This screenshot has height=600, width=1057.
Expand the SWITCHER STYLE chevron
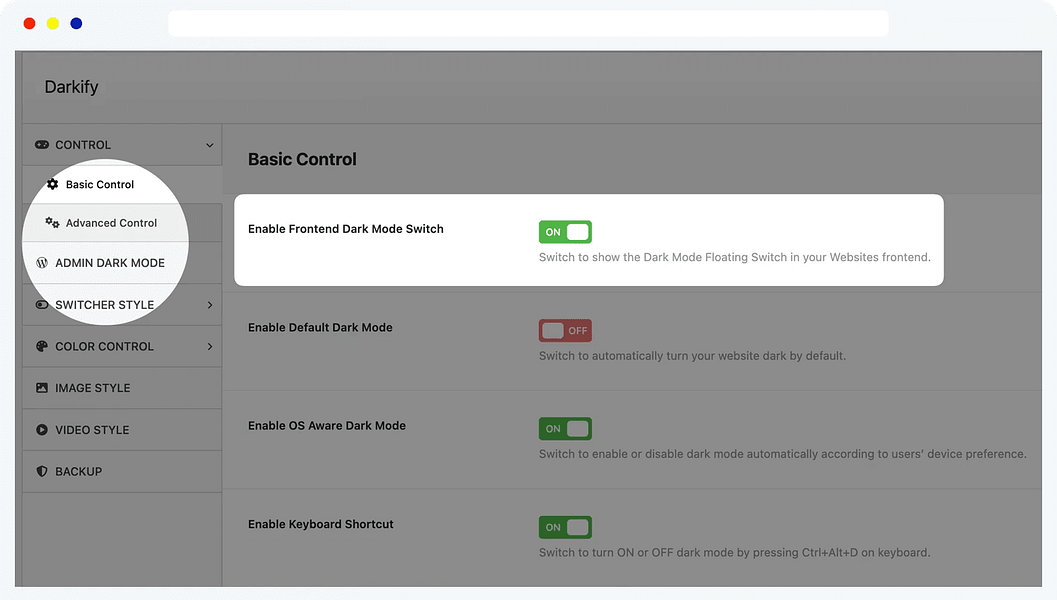tap(210, 305)
